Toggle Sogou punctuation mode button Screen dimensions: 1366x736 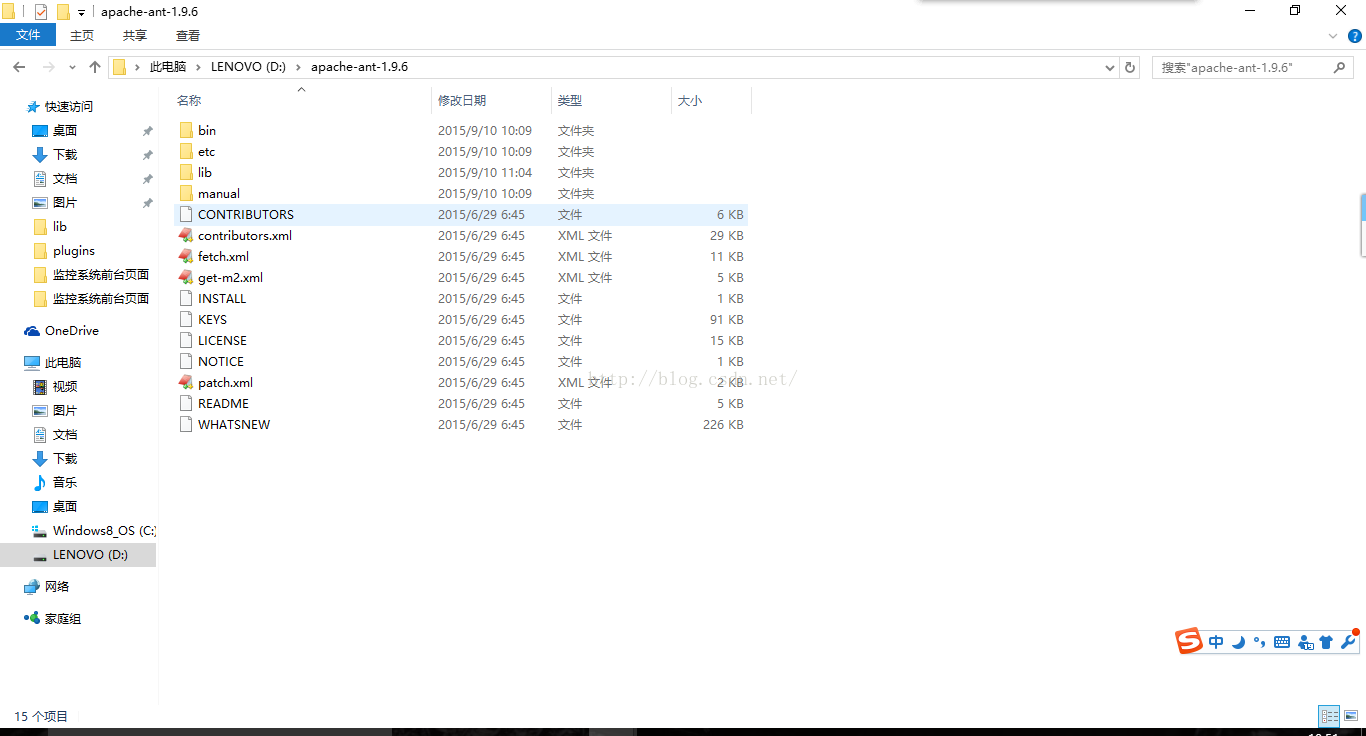pyautogui.click(x=1260, y=642)
